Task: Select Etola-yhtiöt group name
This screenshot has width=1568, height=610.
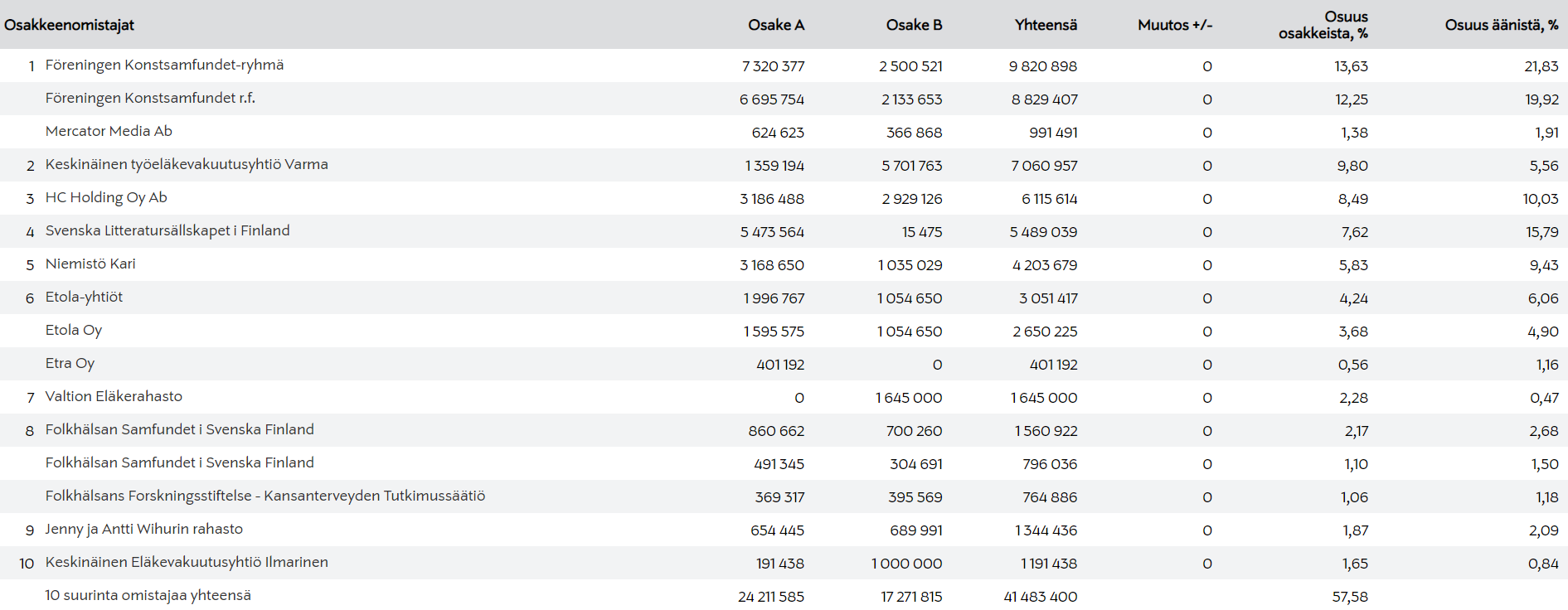Action: click(84, 297)
